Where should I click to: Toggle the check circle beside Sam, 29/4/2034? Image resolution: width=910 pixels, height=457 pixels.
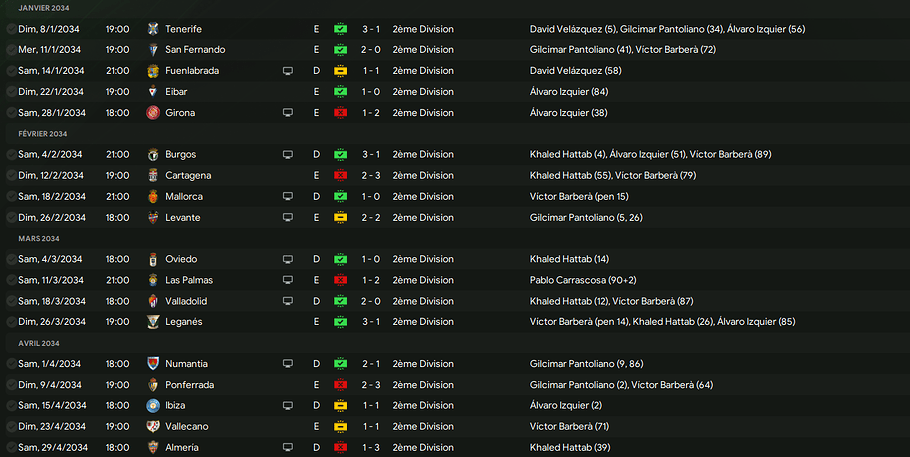(x=10, y=448)
